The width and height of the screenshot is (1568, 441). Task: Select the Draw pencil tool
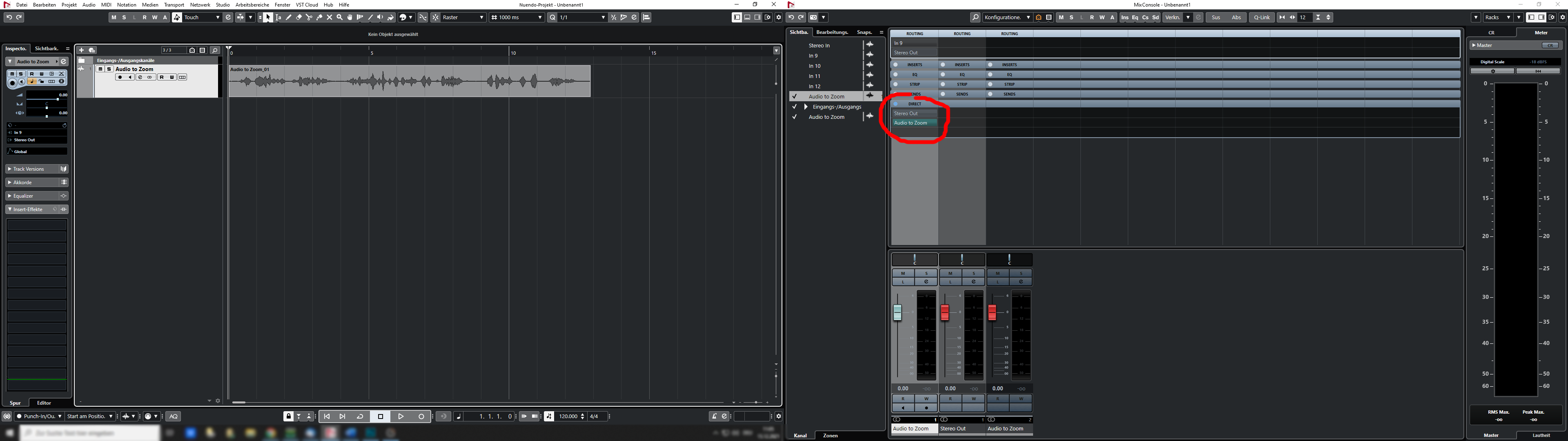[289, 17]
